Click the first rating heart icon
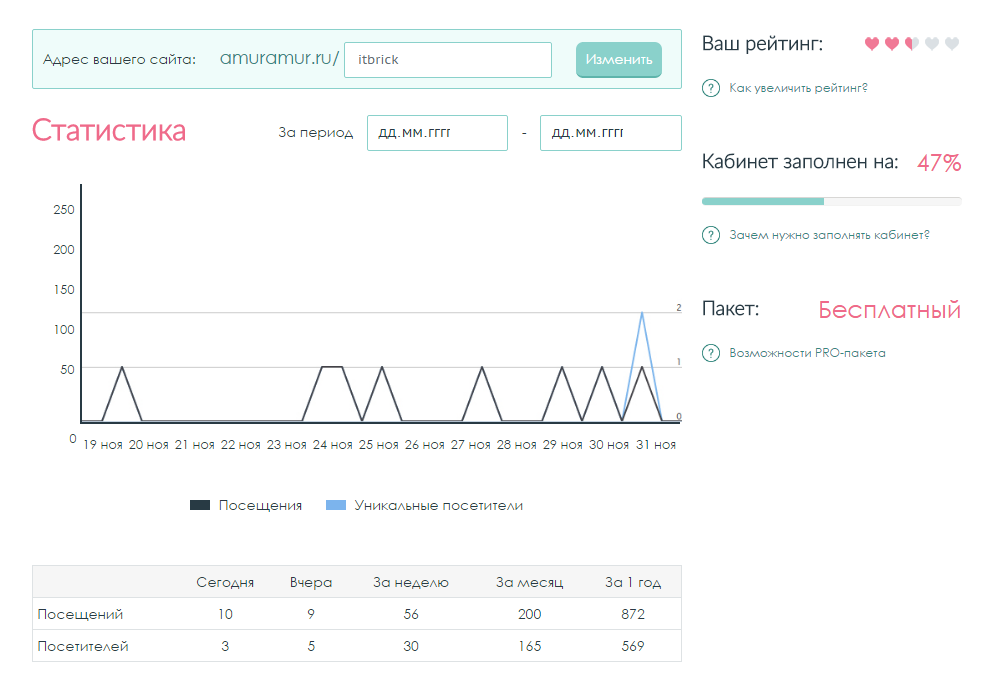Viewport: 988px width, 692px height. [x=871, y=44]
